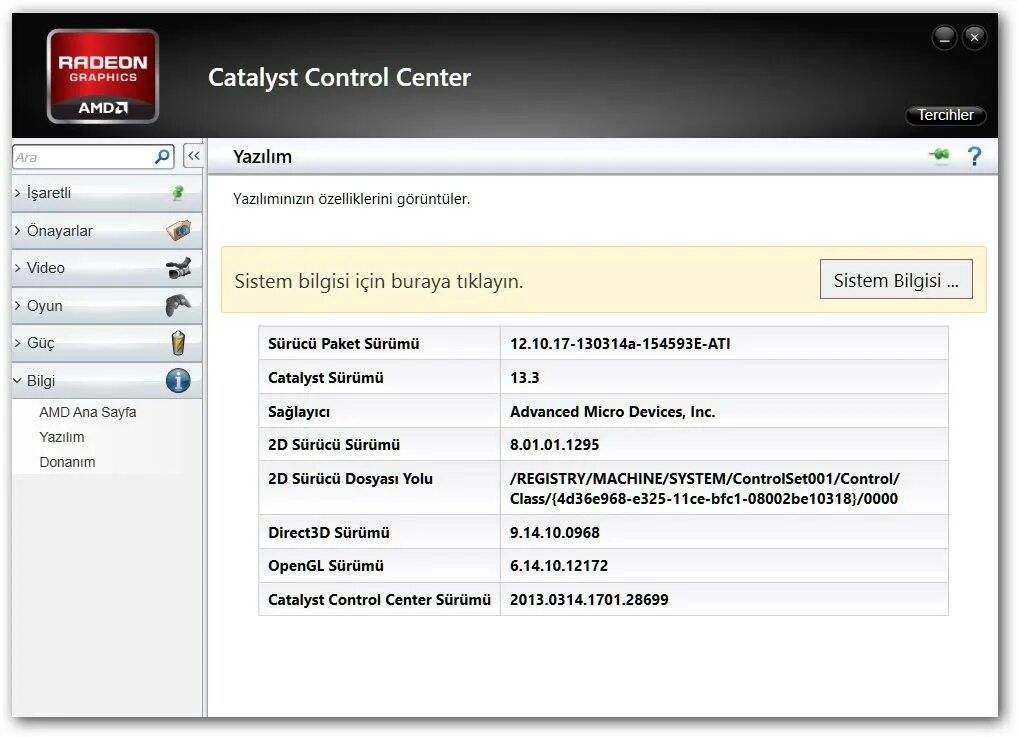Open the Tercihler preferences menu
Viewport: 1018px width, 737px height.
[945, 115]
